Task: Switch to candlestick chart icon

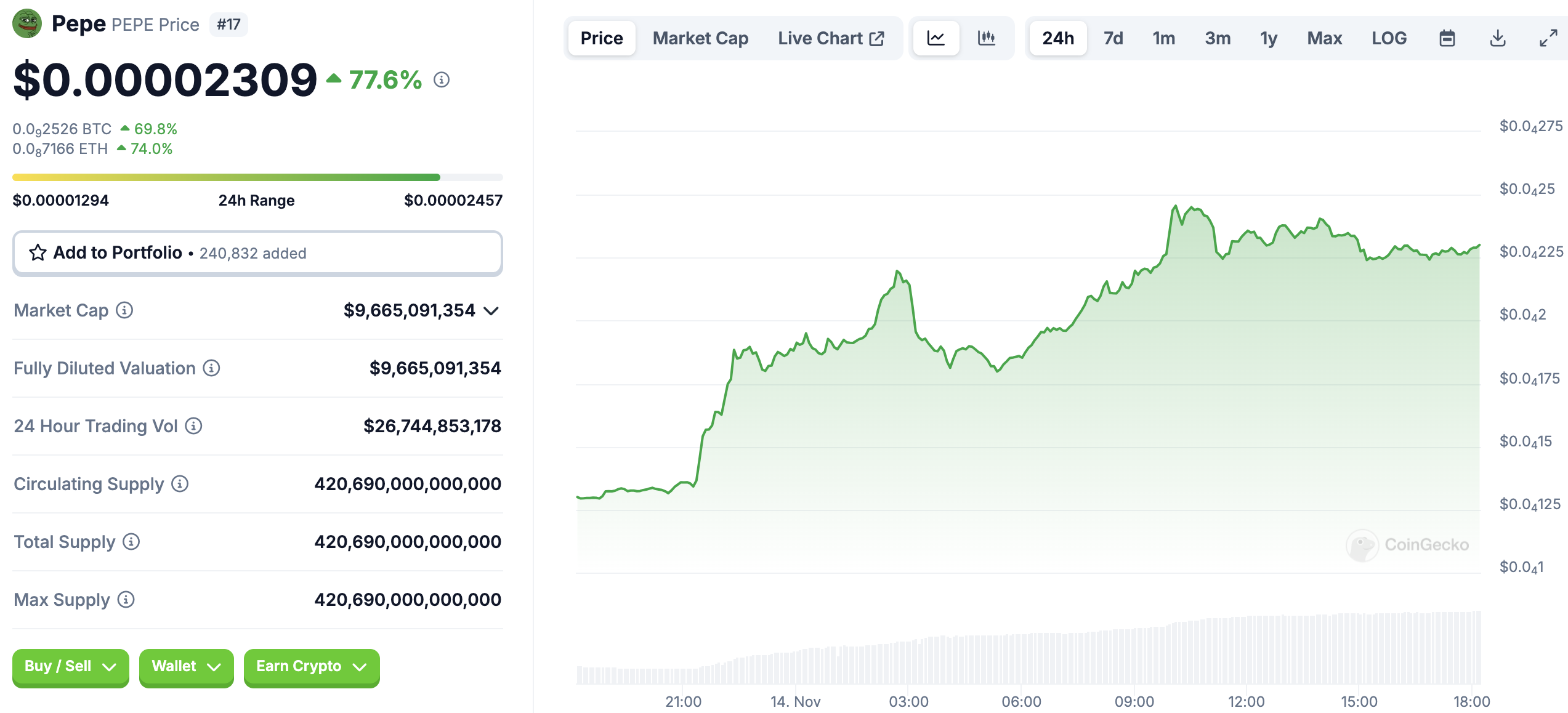Action: tap(986, 38)
